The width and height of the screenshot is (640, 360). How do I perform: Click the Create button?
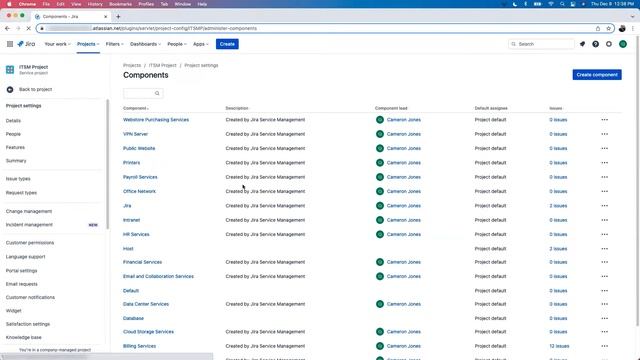[x=227, y=44]
